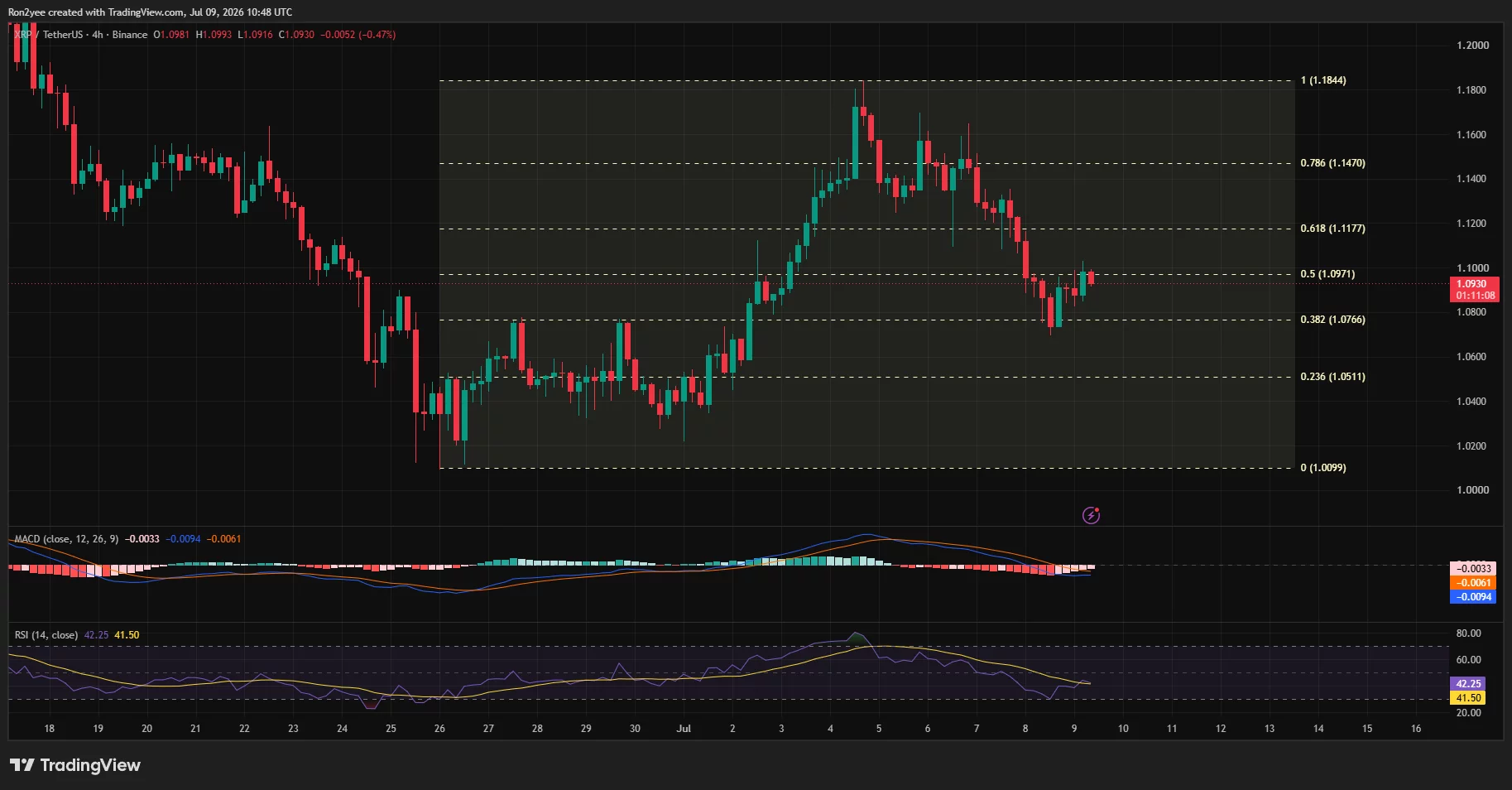Click the blue MACD value tag -0.0094
Screen dimensions: 1512x790
tap(1474, 597)
